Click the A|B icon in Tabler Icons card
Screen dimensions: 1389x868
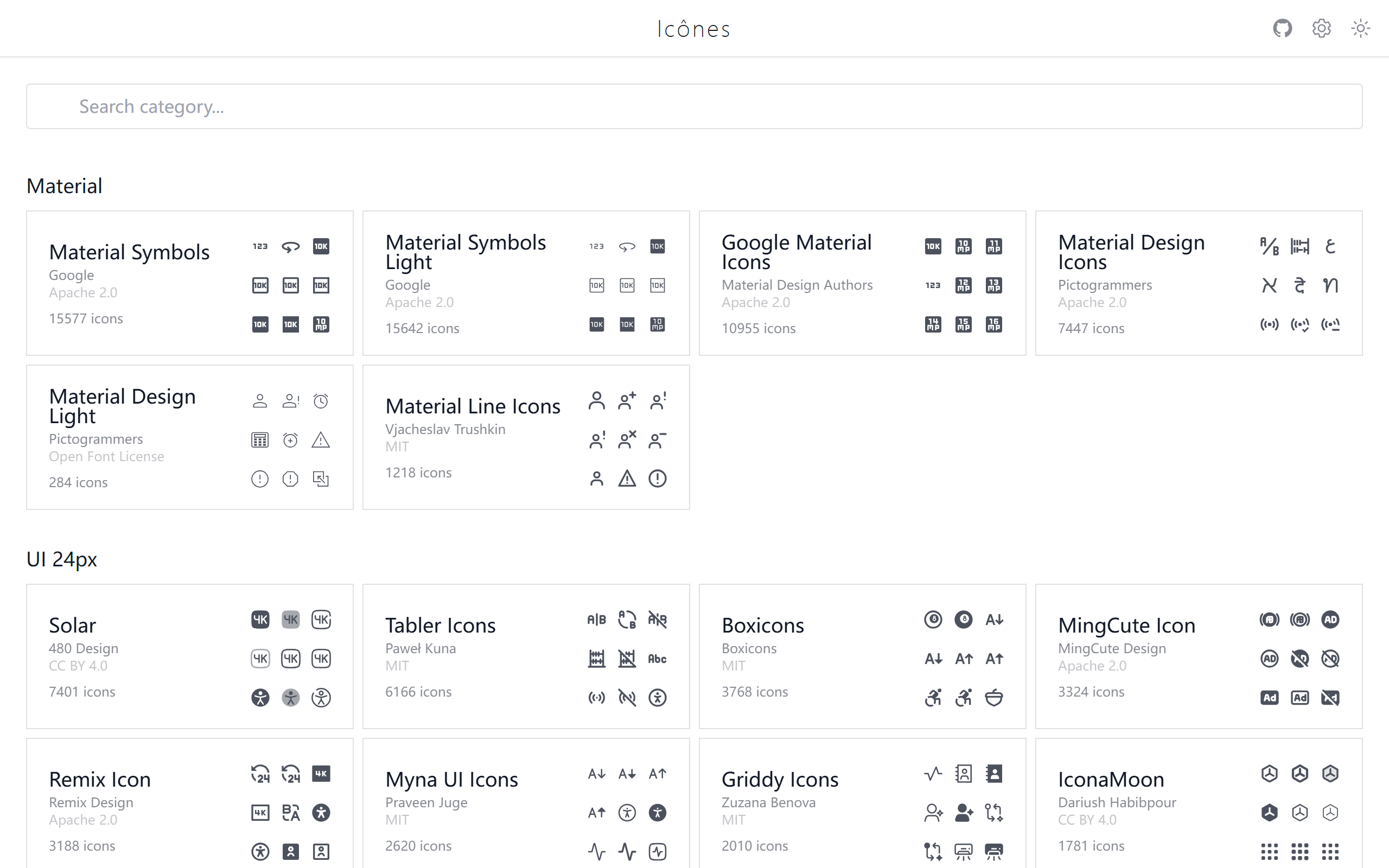pos(596,620)
